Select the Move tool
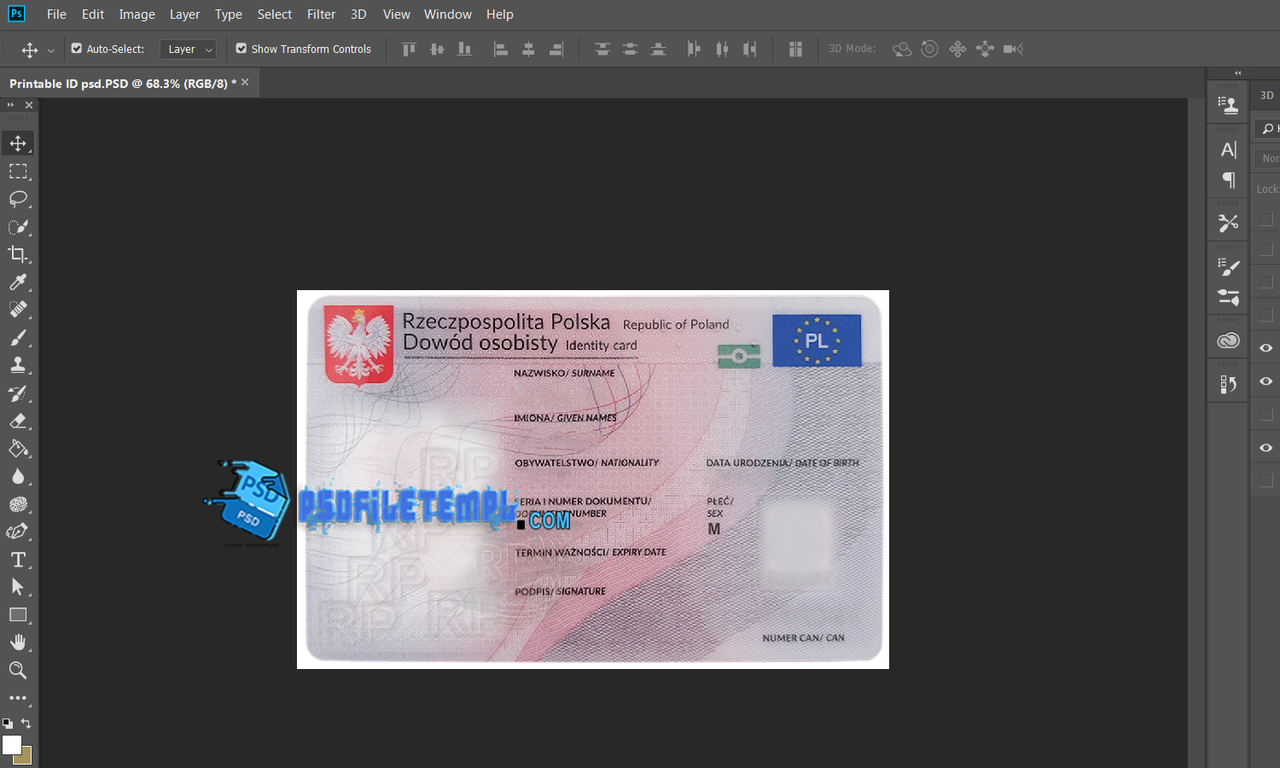 pos(18,143)
